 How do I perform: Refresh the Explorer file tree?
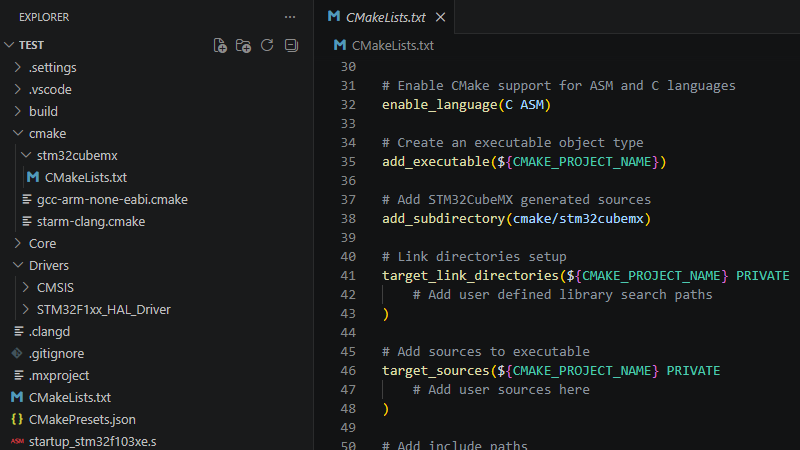[267, 45]
